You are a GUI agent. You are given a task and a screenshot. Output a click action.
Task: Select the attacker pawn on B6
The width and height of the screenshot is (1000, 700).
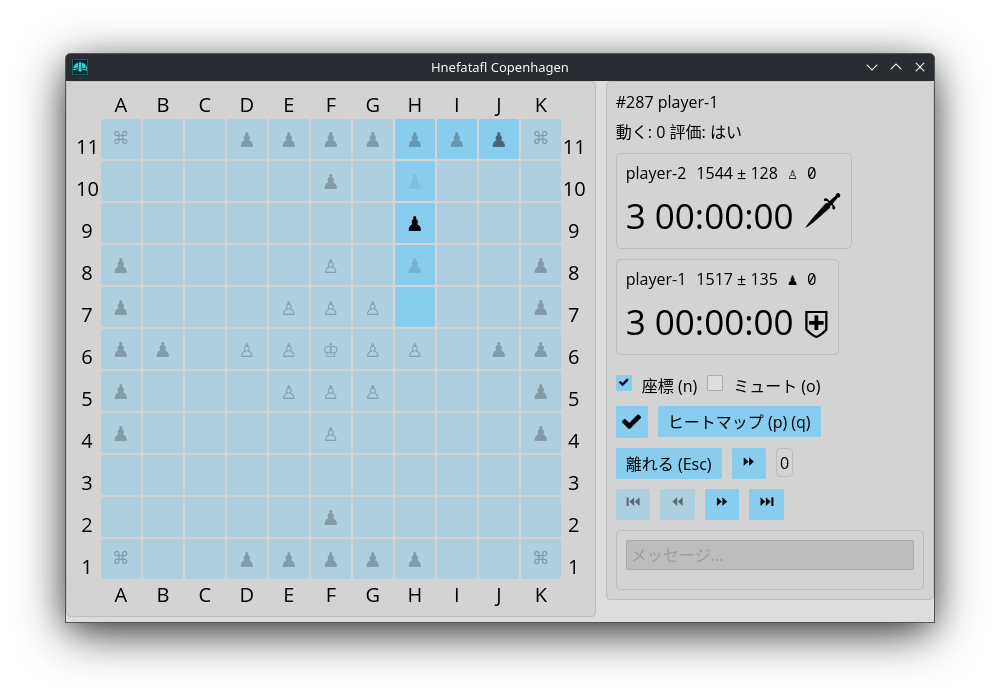(163, 350)
